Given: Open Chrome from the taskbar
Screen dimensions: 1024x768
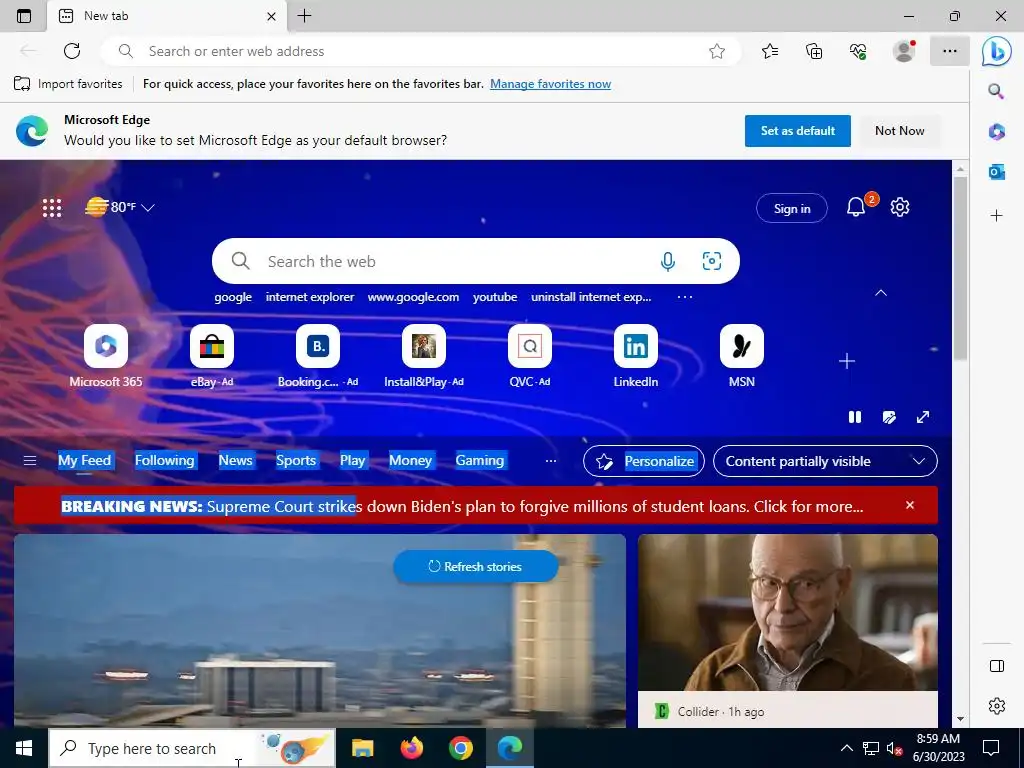Looking at the screenshot, I should point(460,748).
